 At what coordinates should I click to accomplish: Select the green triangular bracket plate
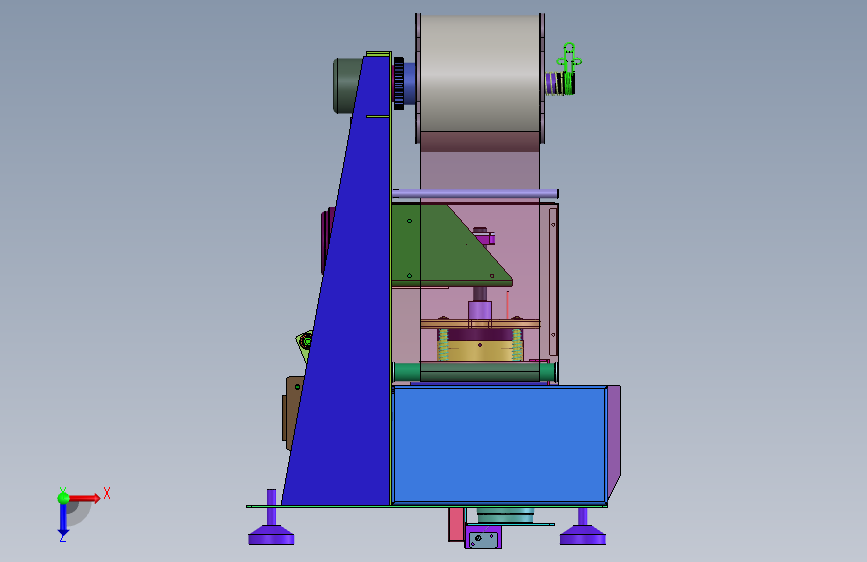pyautogui.click(x=437, y=249)
